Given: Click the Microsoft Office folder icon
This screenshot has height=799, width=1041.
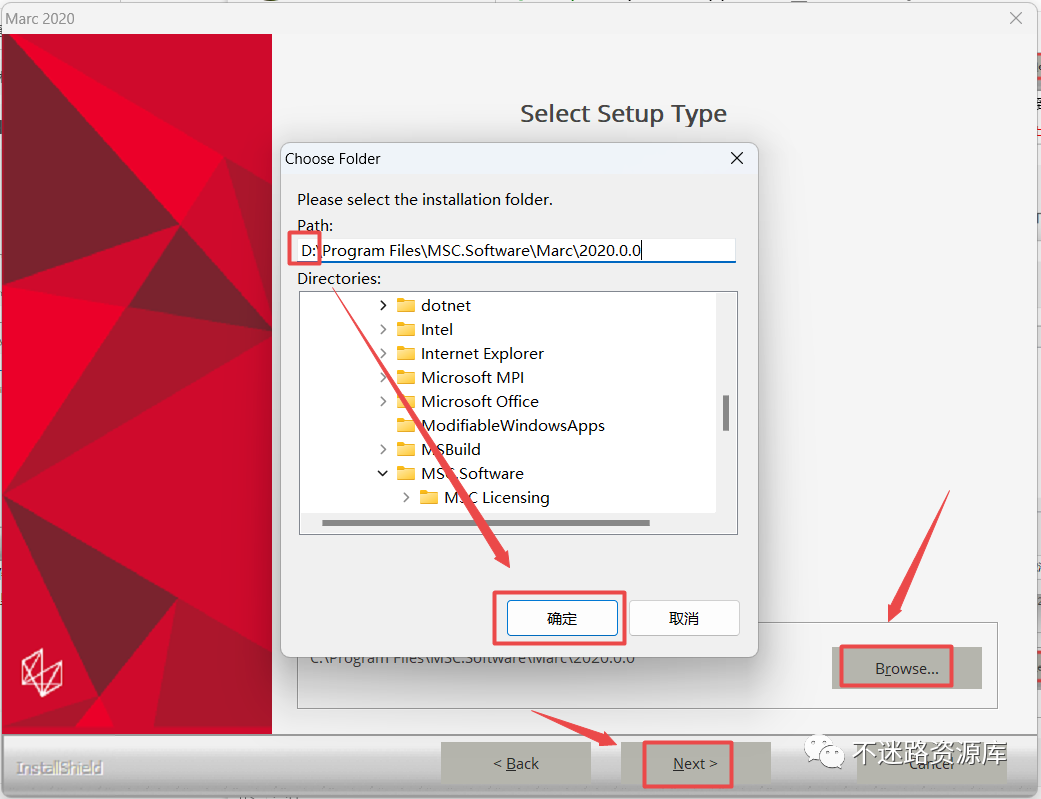Looking at the screenshot, I should (406, 401).
